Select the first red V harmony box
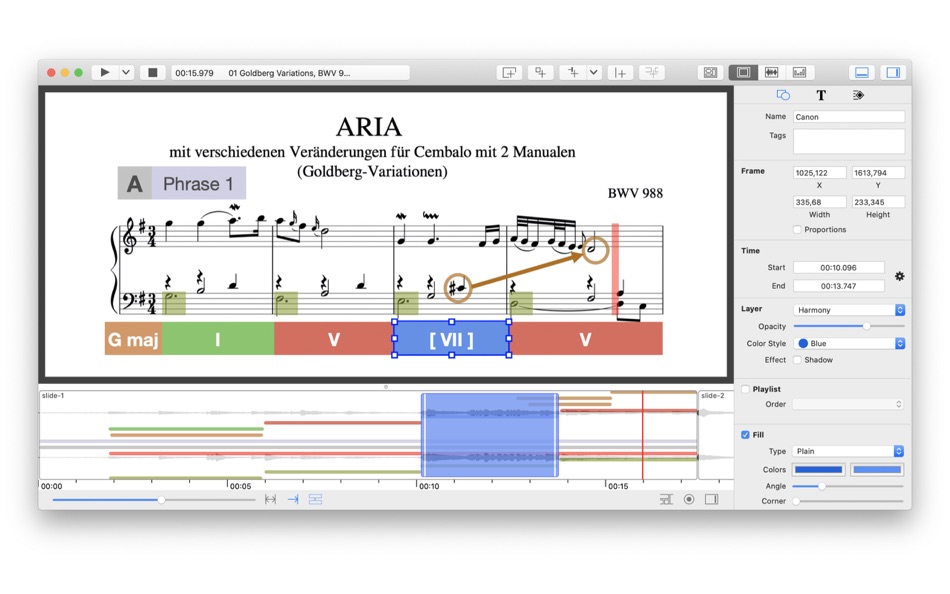 pos(333,339)
